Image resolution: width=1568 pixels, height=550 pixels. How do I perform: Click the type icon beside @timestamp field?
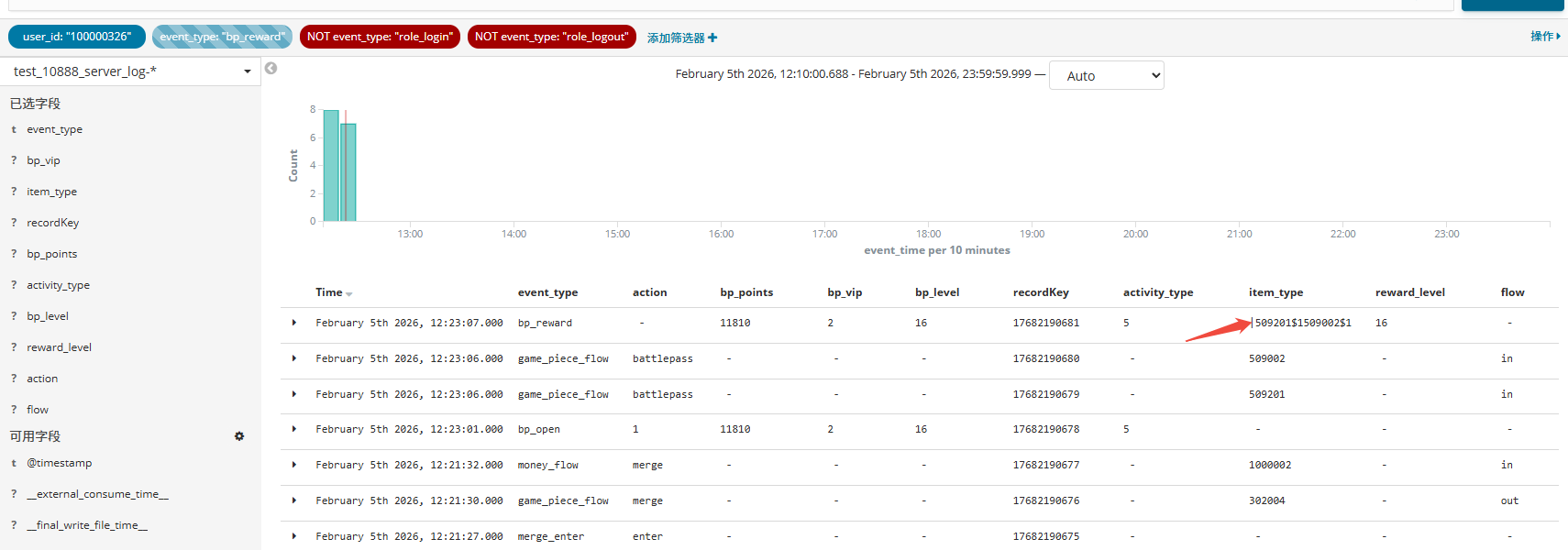14,464
